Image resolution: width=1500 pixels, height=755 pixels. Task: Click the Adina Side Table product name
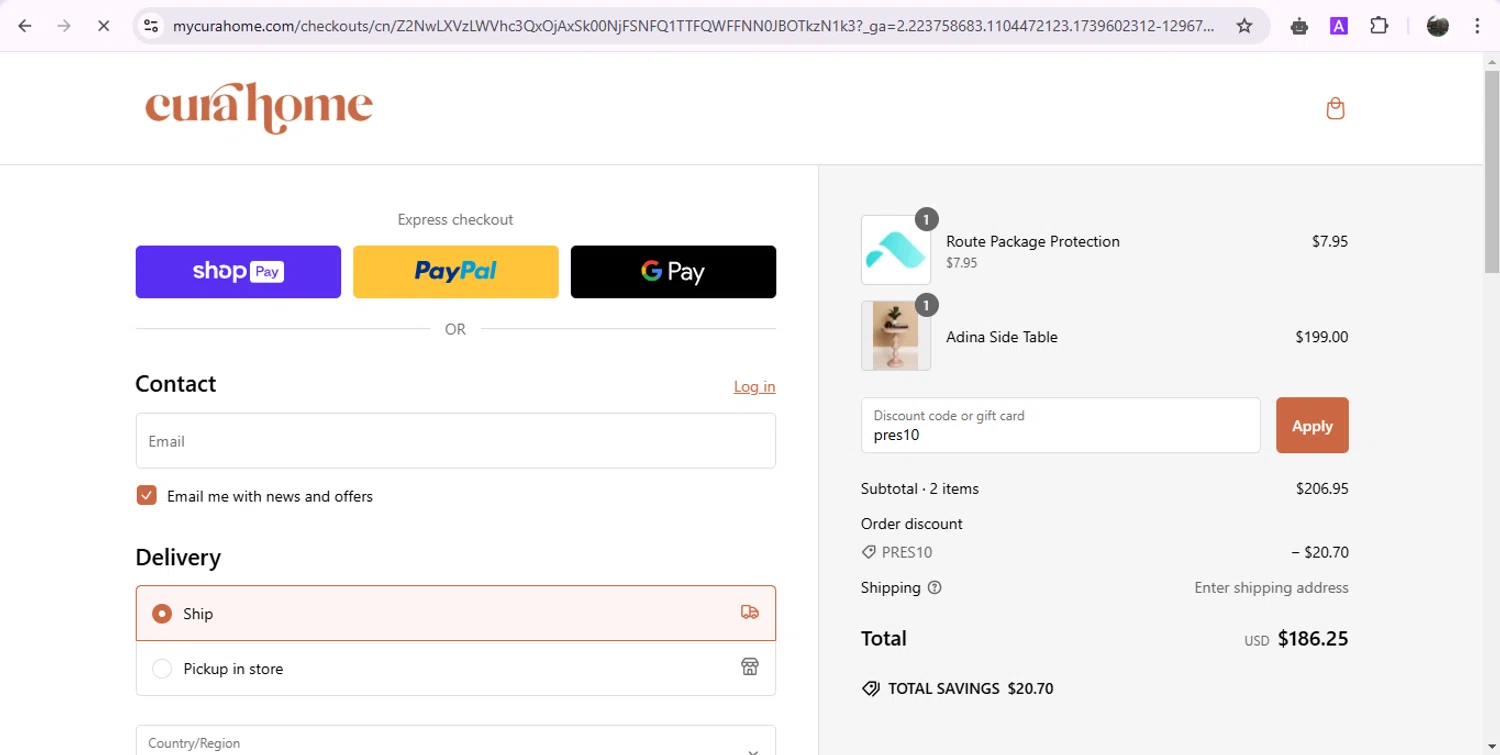[x=1001, y=337]
